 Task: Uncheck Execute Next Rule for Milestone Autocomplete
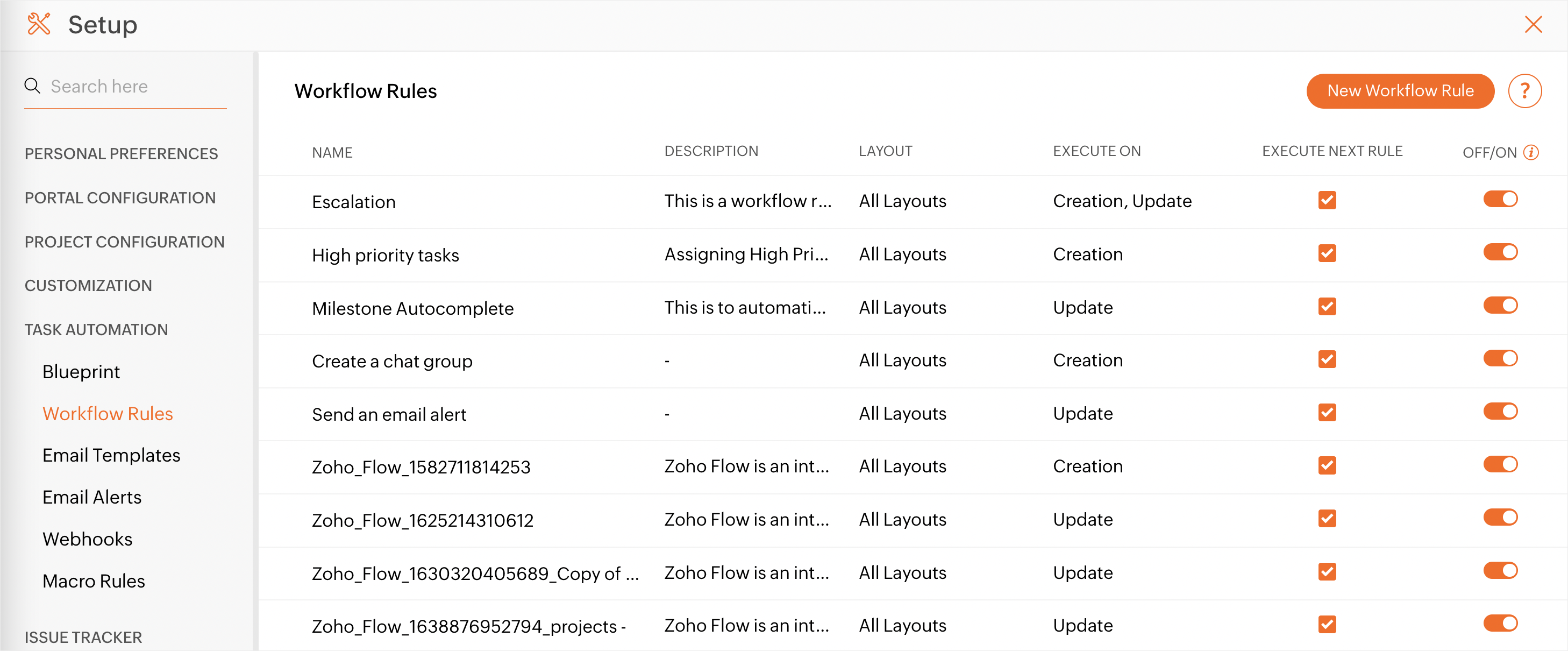click(1327, 306)
